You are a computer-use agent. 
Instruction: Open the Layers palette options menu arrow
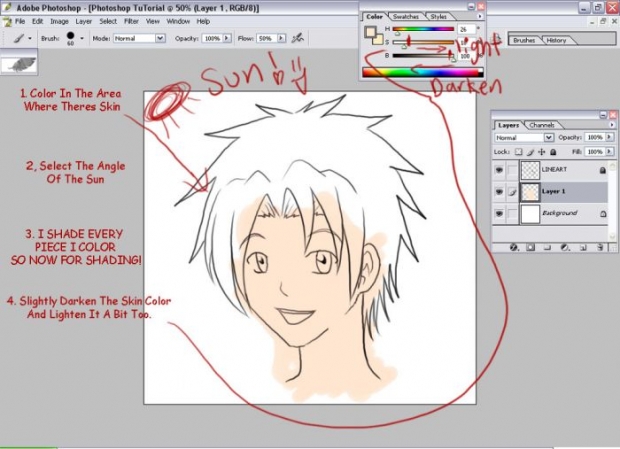click(x=612, y=125)
